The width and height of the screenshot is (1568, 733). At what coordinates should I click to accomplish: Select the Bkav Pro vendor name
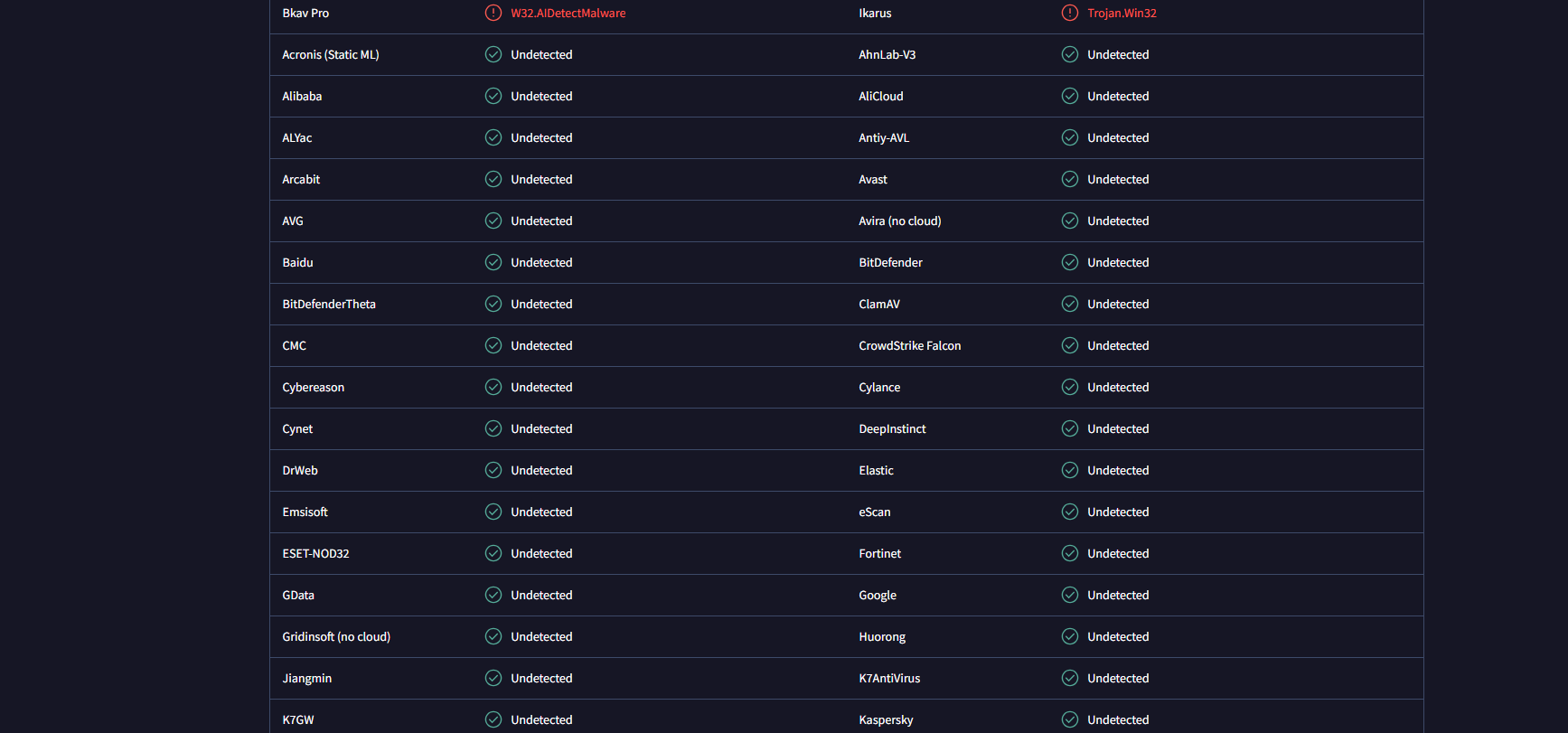point(305,14)
